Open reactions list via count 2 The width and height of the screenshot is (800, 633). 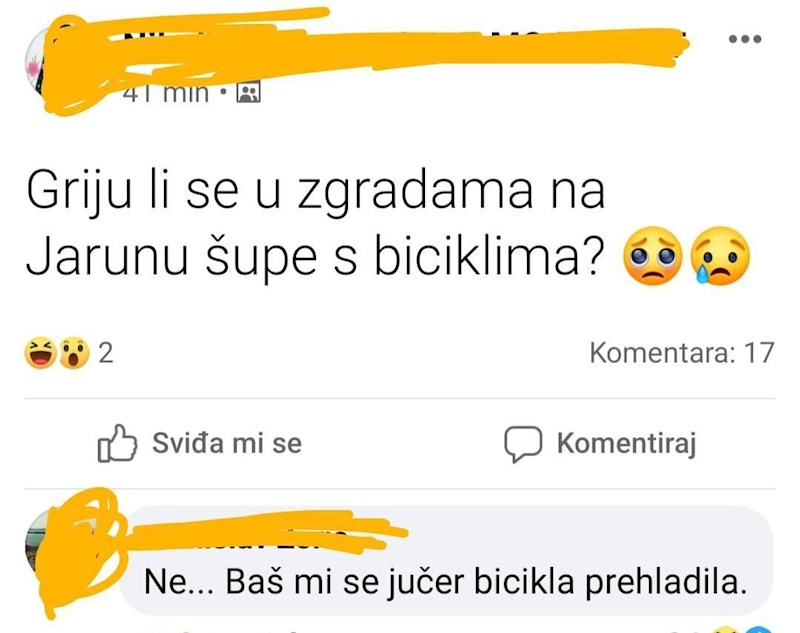click(x=106, y=353)
